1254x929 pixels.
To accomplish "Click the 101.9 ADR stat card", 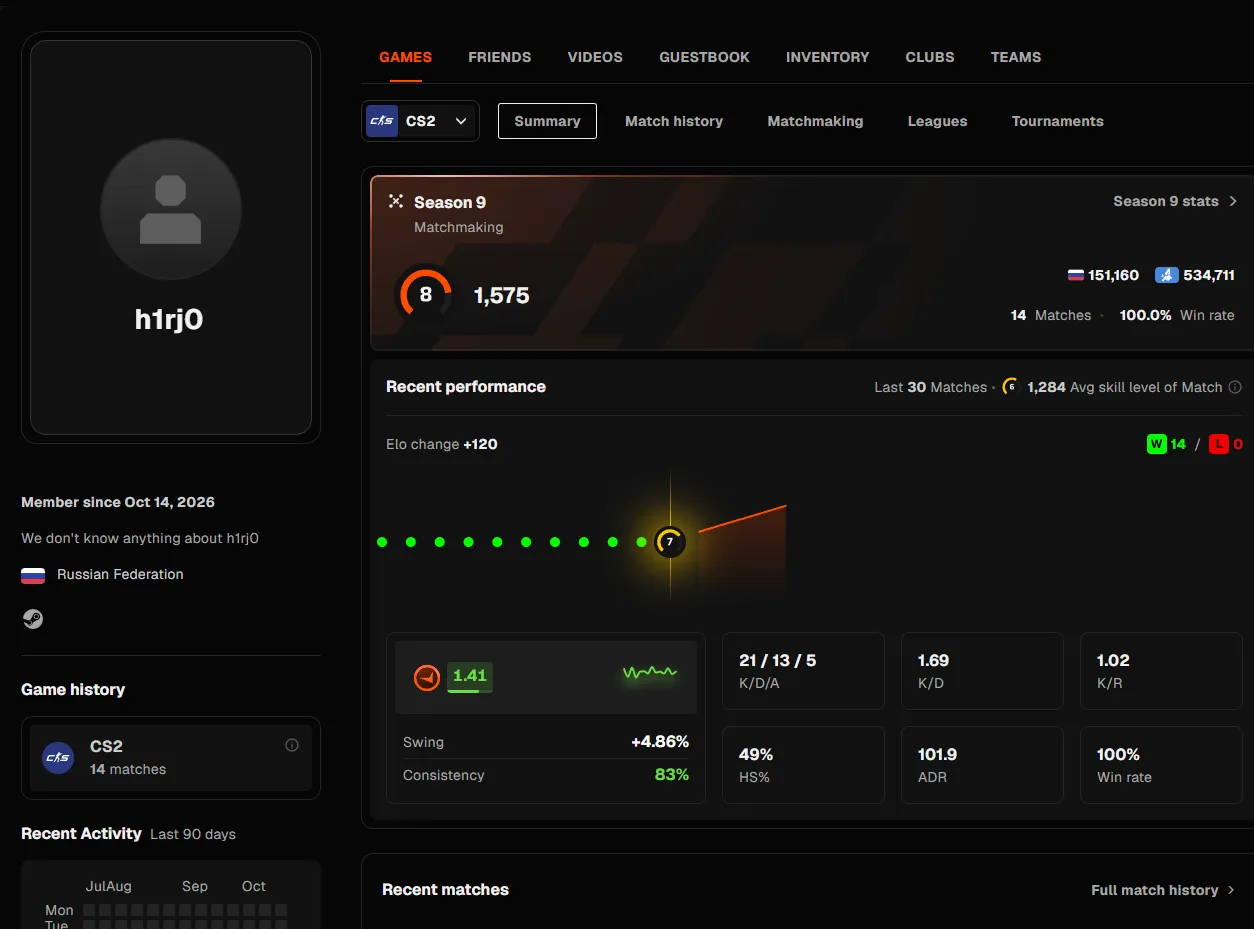I will click(982, 765).
